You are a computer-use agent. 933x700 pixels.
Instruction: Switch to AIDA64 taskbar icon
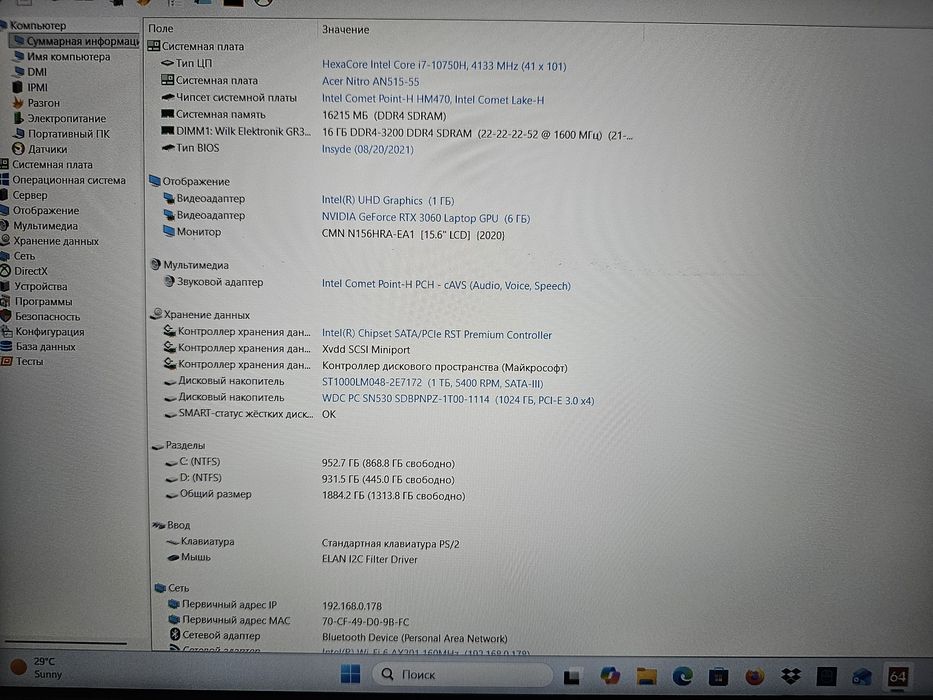[897, 676]
